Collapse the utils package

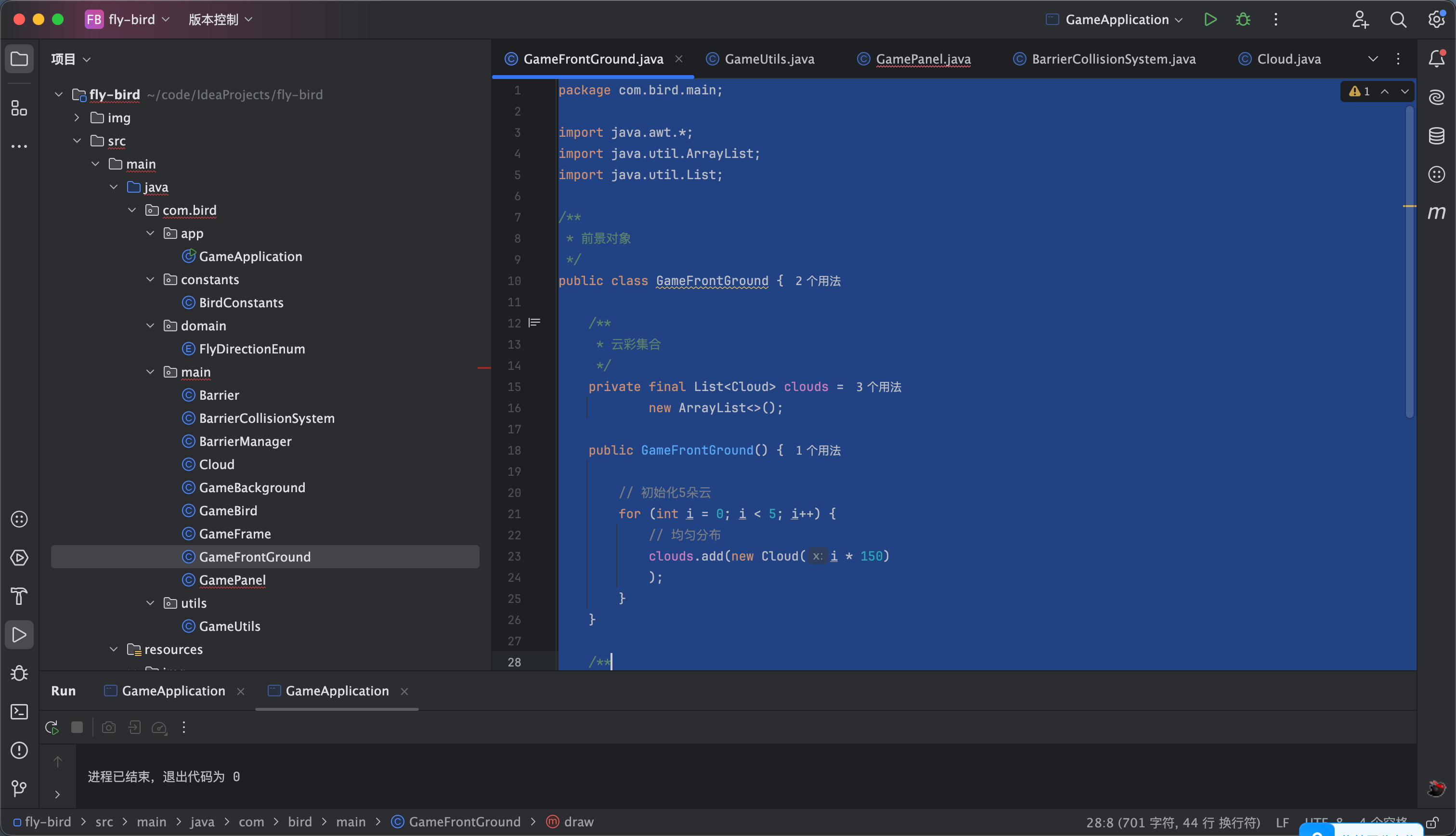pyautogui.click(x=150, y=603)
